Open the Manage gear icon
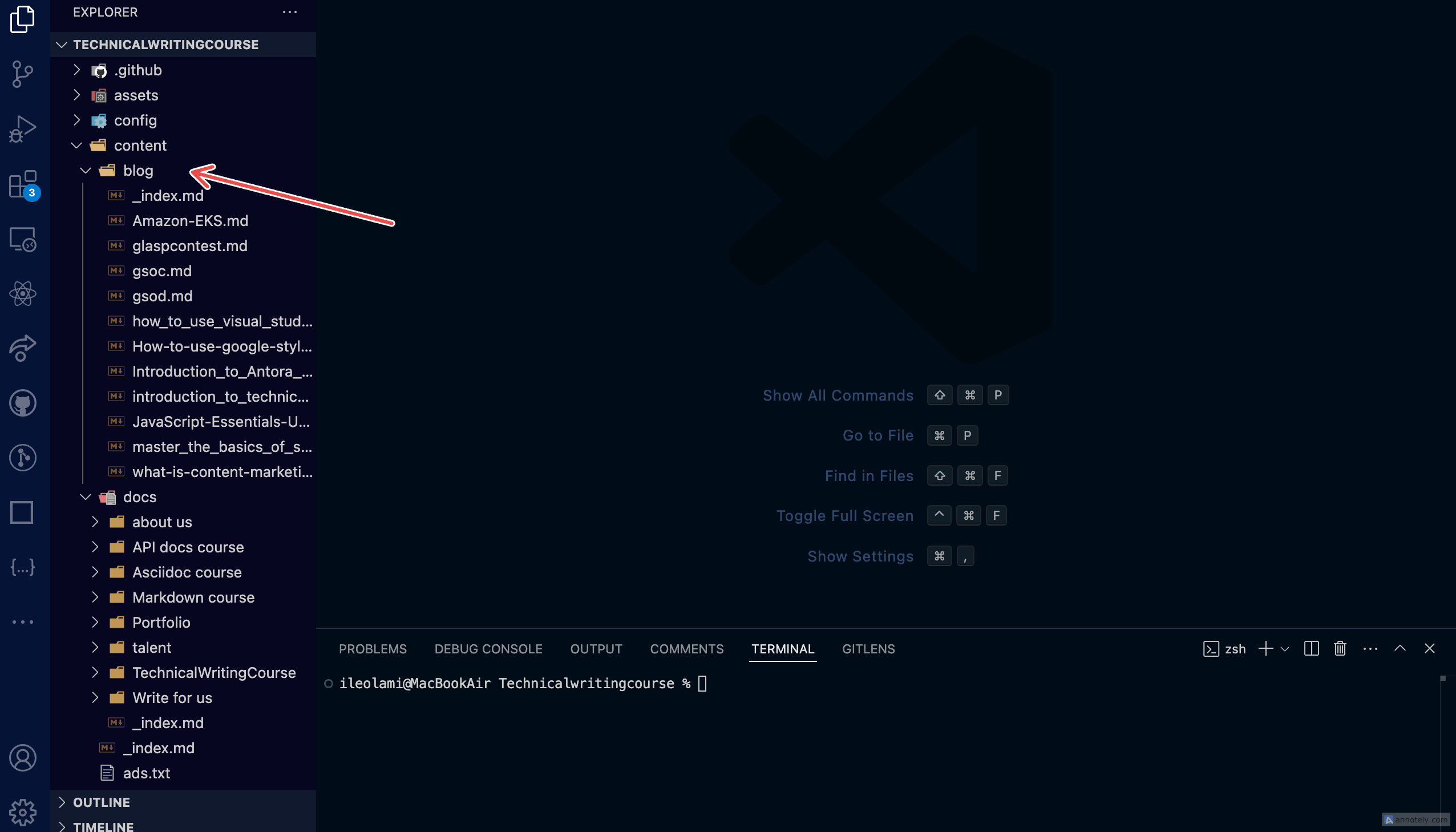 click(22, 812)
